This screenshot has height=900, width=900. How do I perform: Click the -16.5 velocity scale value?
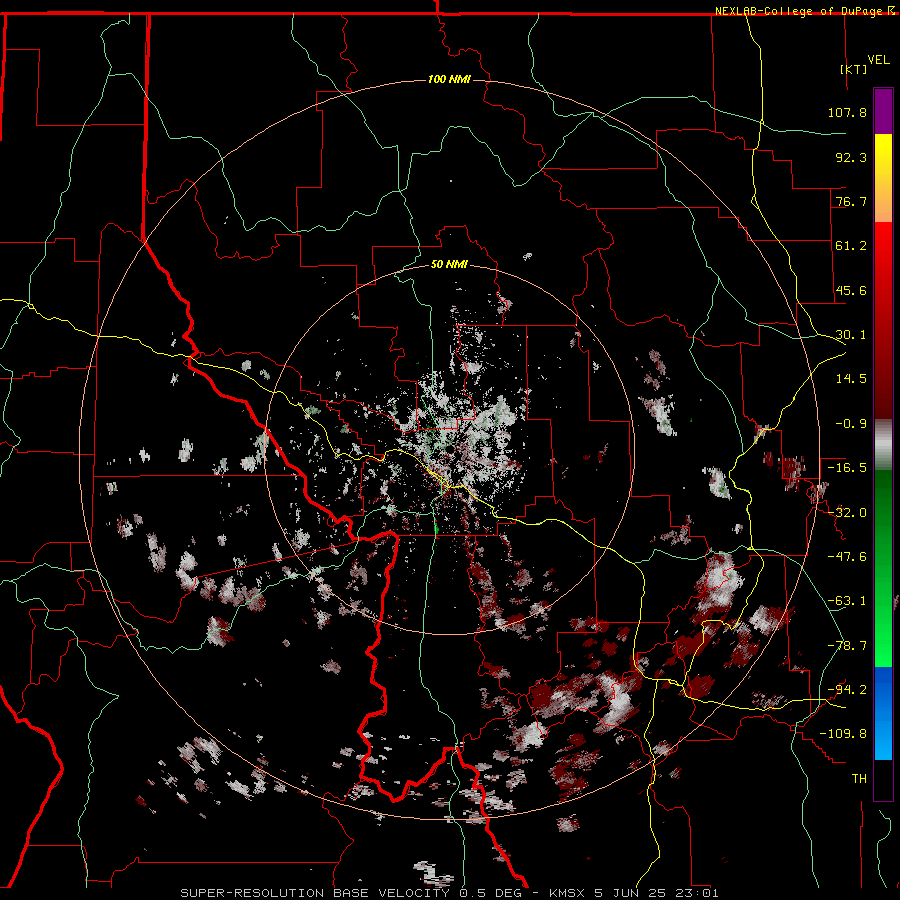click(x=847, y=468)
